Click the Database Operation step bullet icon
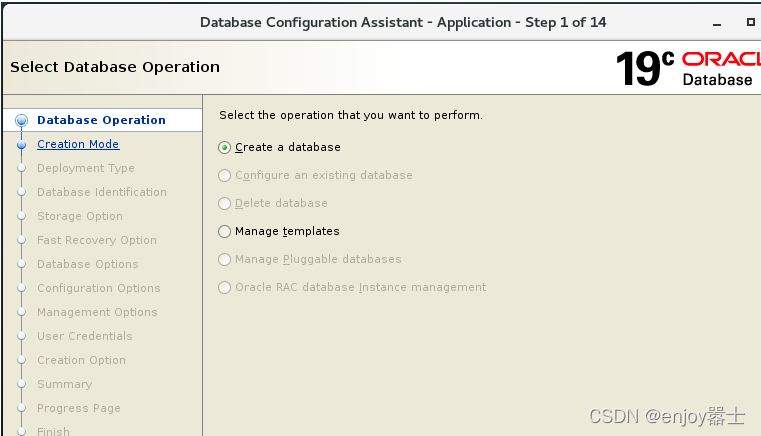 coord(21,120)
